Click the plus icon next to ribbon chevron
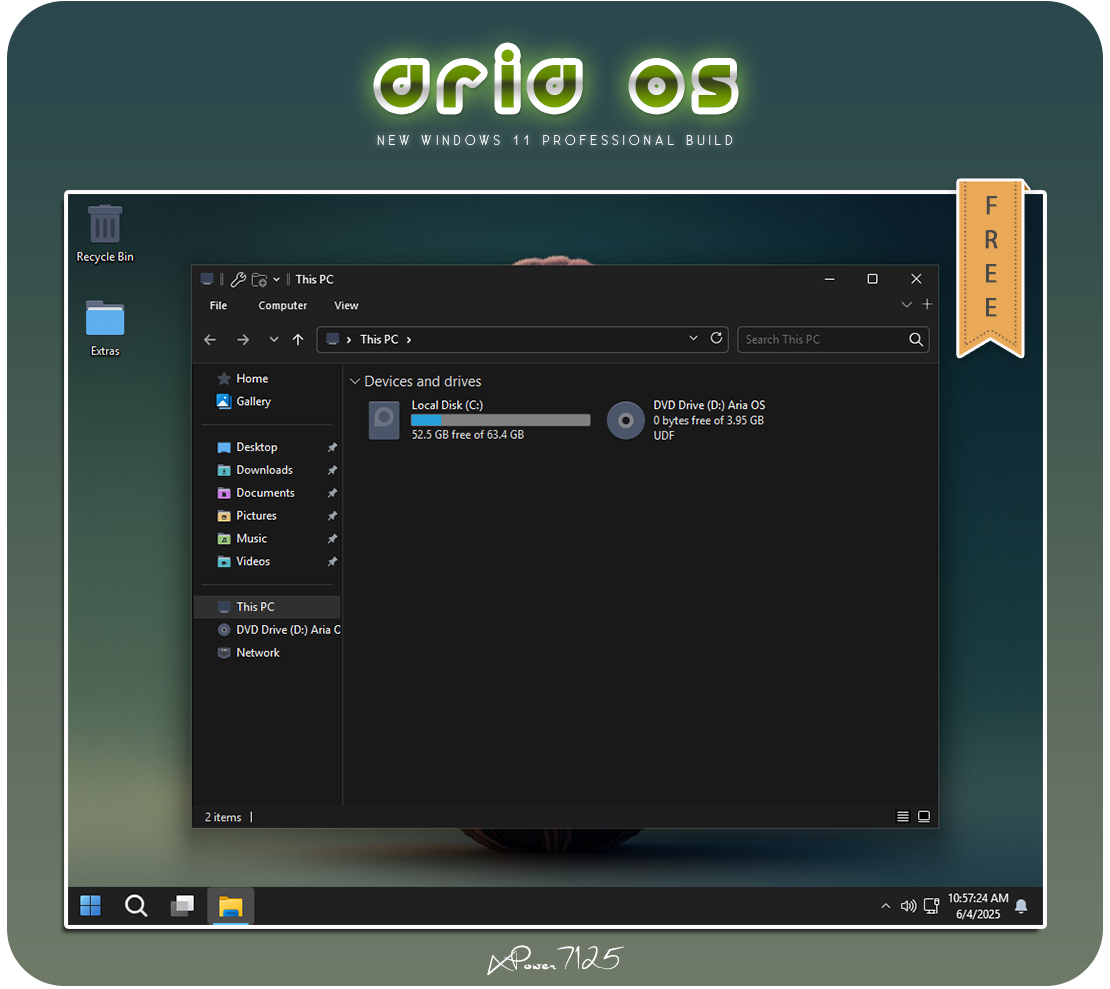This screenshot has height=989, width=1110. 927,304
